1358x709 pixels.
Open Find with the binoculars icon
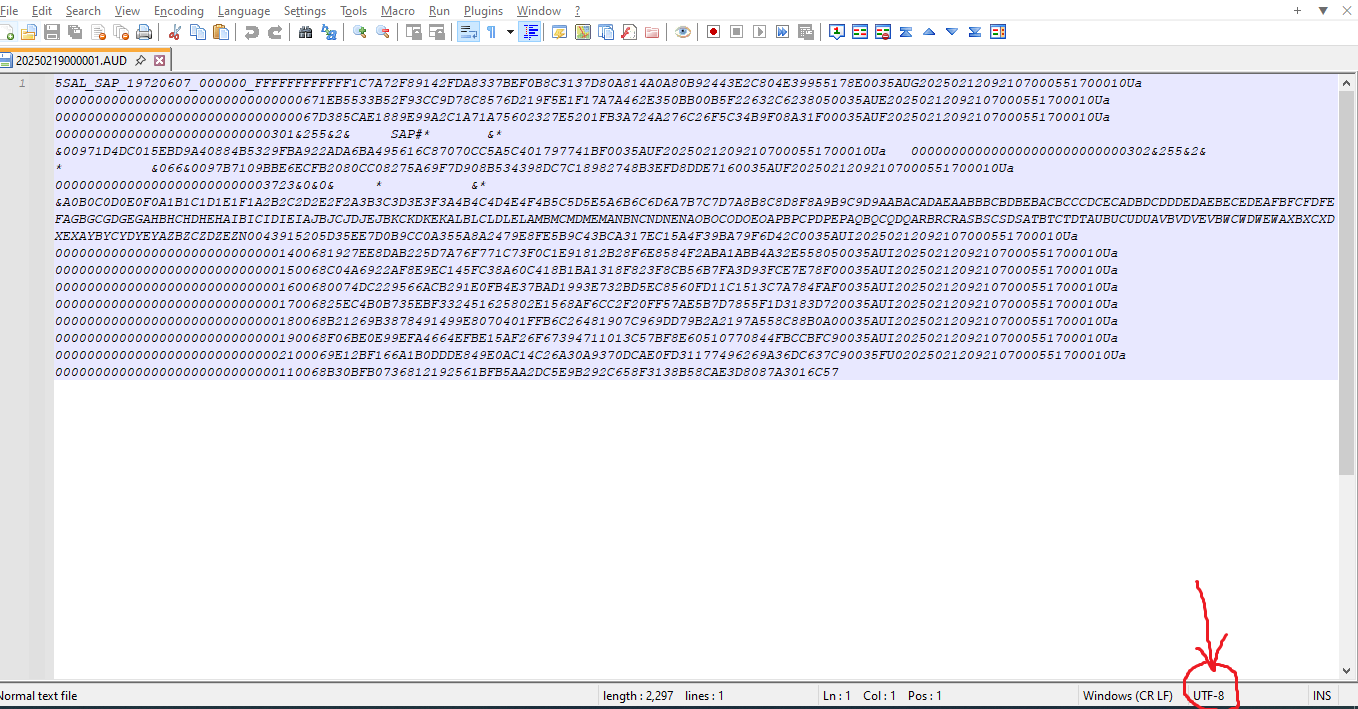point(305,32)
